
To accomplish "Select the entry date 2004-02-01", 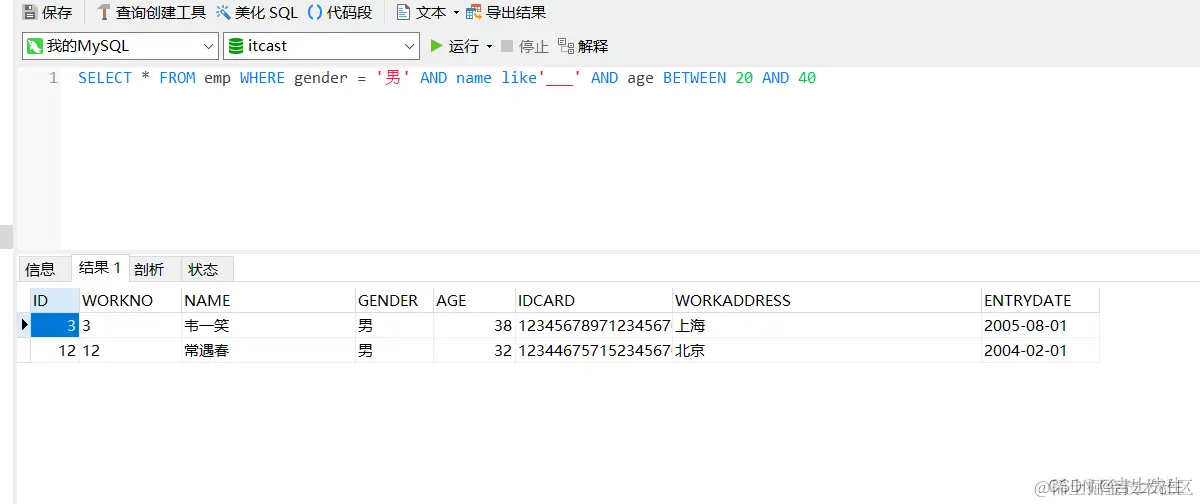I will (x=1040, y=350).
